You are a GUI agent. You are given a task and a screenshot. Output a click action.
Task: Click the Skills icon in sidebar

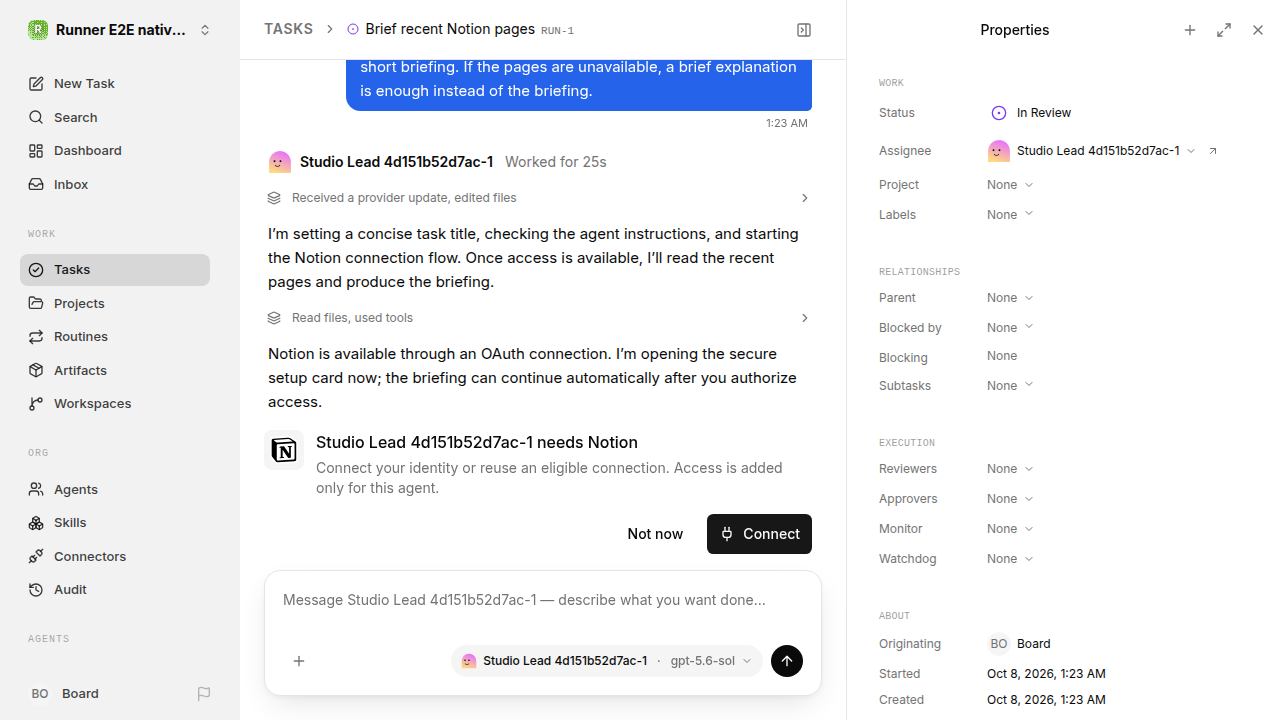pos(36,523)
